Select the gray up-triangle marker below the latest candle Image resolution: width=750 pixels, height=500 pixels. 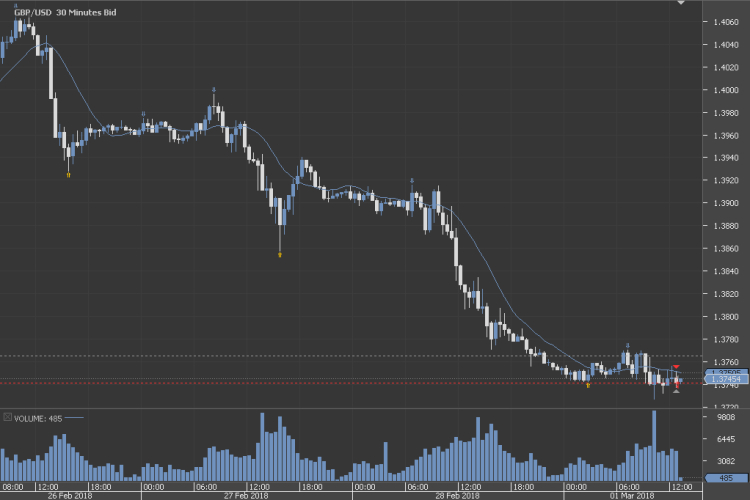coord(676,391)
